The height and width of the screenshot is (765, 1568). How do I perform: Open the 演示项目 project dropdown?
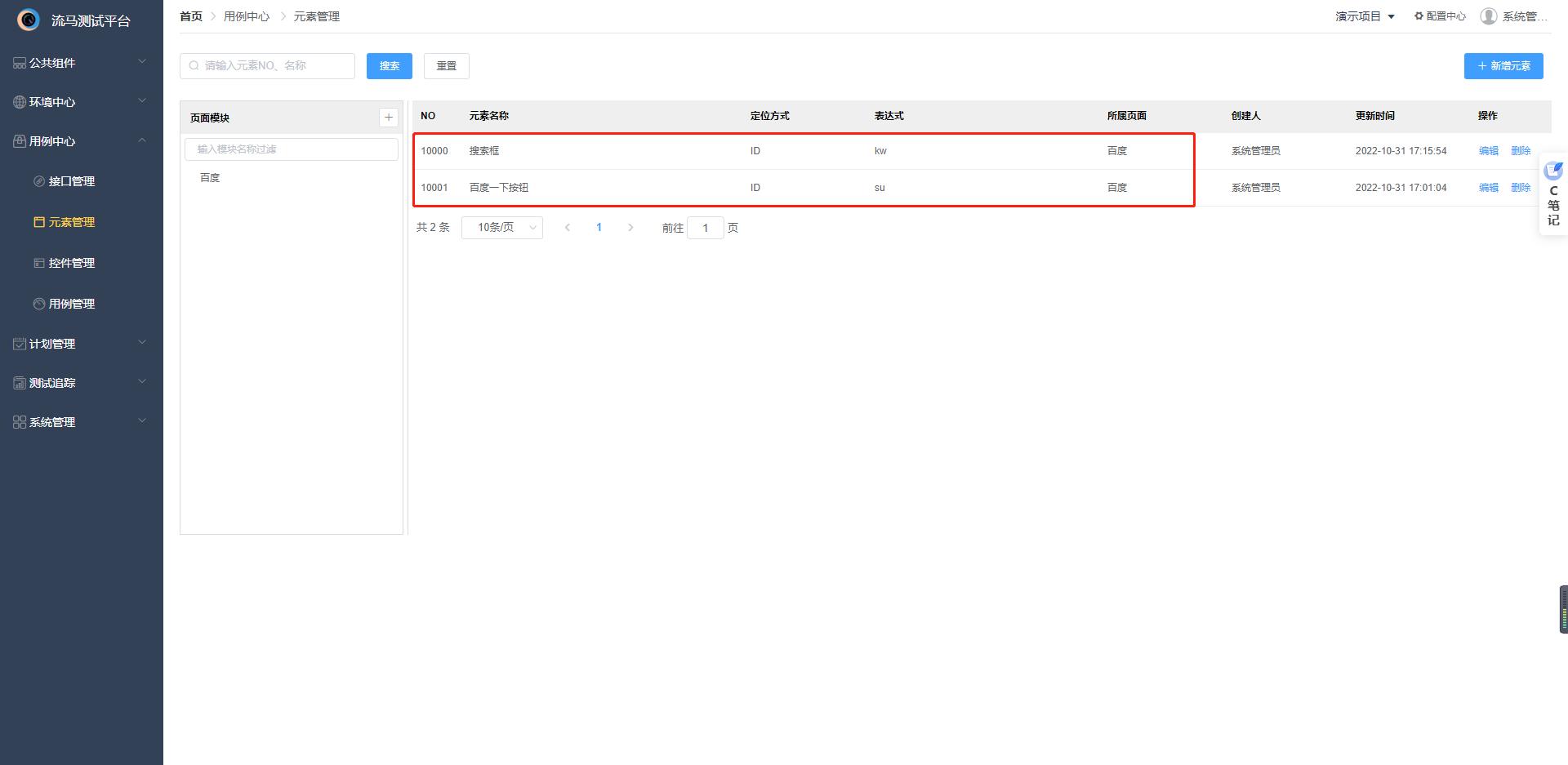pyautogui.click(x=1365, y=16)
